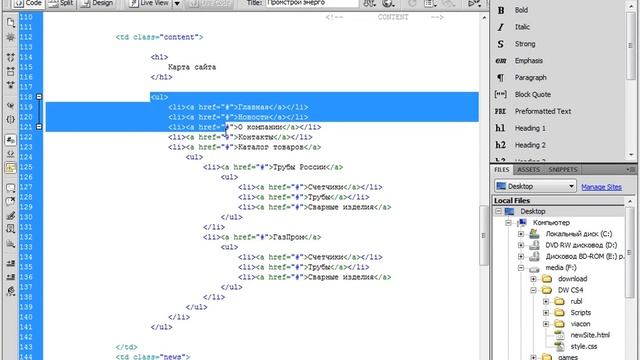
Task: Collapse the DW CS4 folder
Action: click(x=533, y=290)
